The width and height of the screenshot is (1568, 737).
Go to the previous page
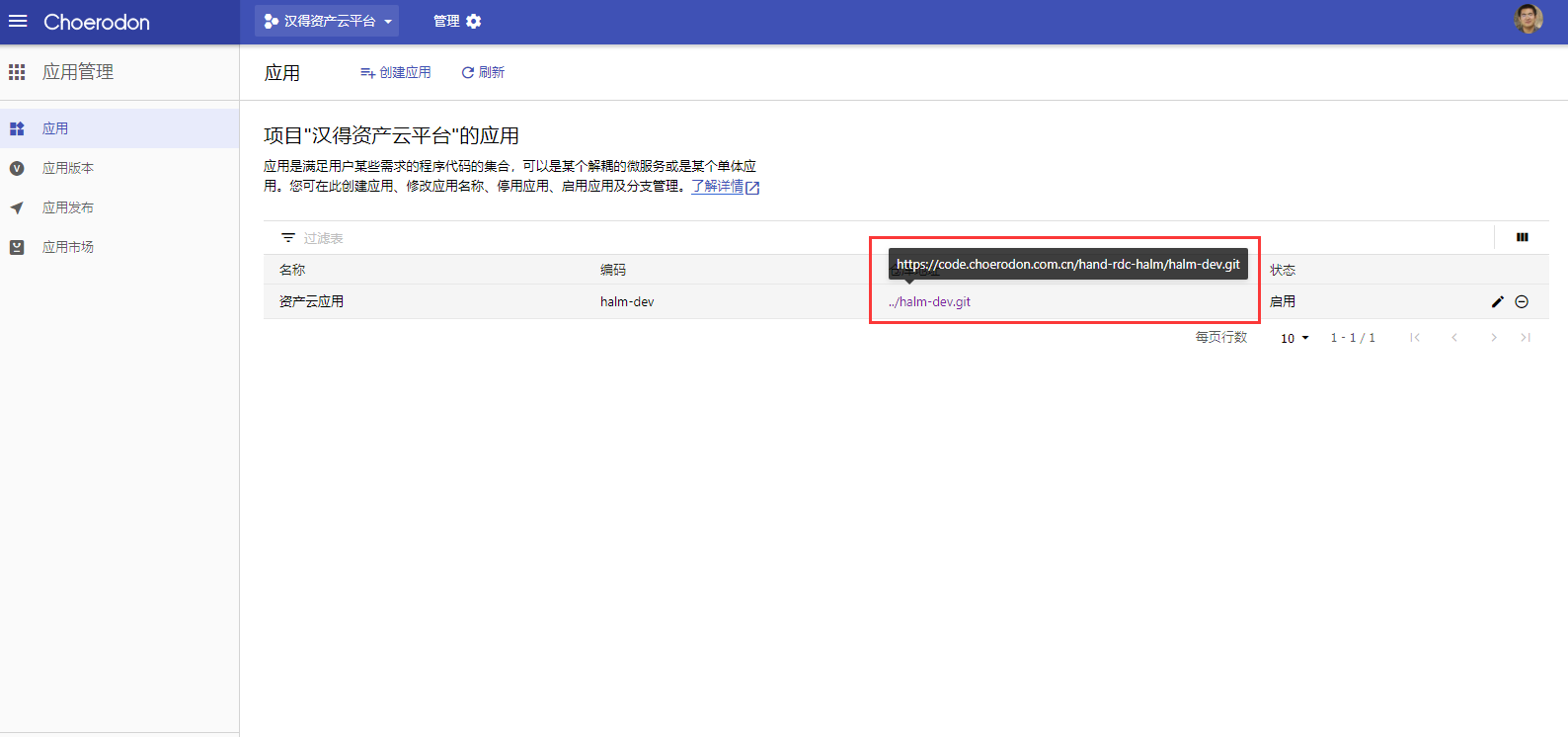coord(1454,338)
